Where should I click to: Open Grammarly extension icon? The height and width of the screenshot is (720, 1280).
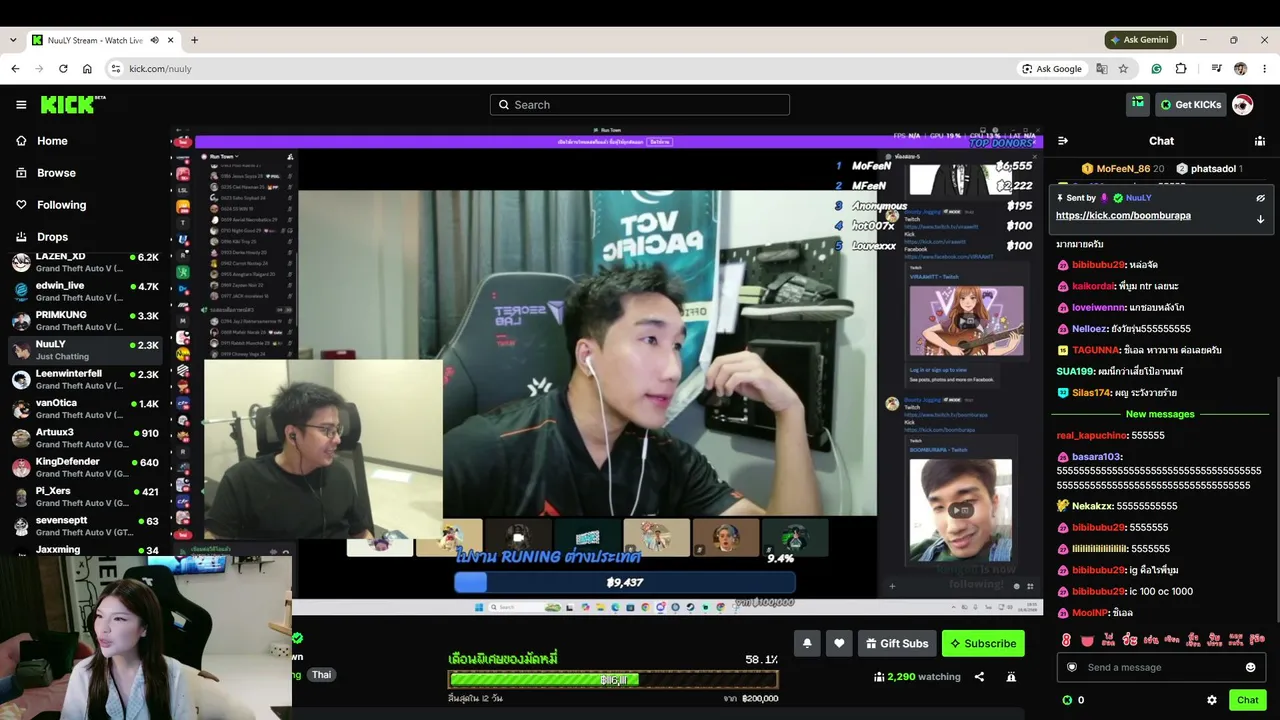coord(1156,69)
